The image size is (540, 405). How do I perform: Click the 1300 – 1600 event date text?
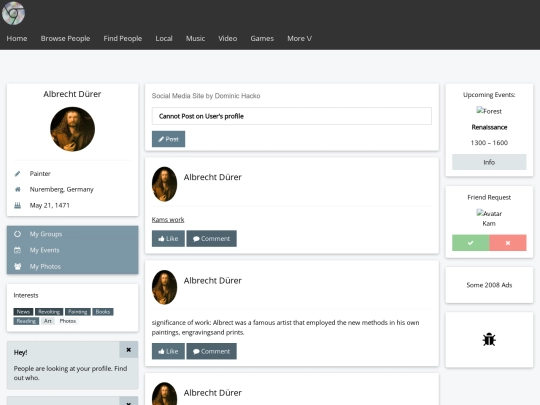(489, 143)
